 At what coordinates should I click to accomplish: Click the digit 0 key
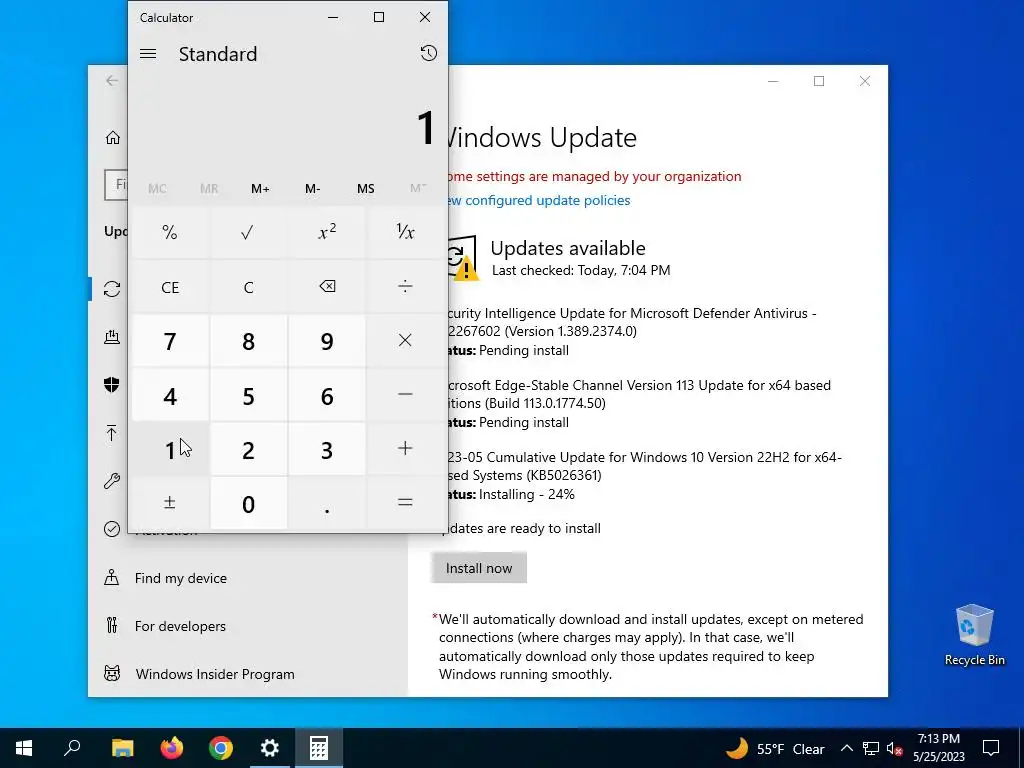[x=248, y=503]
